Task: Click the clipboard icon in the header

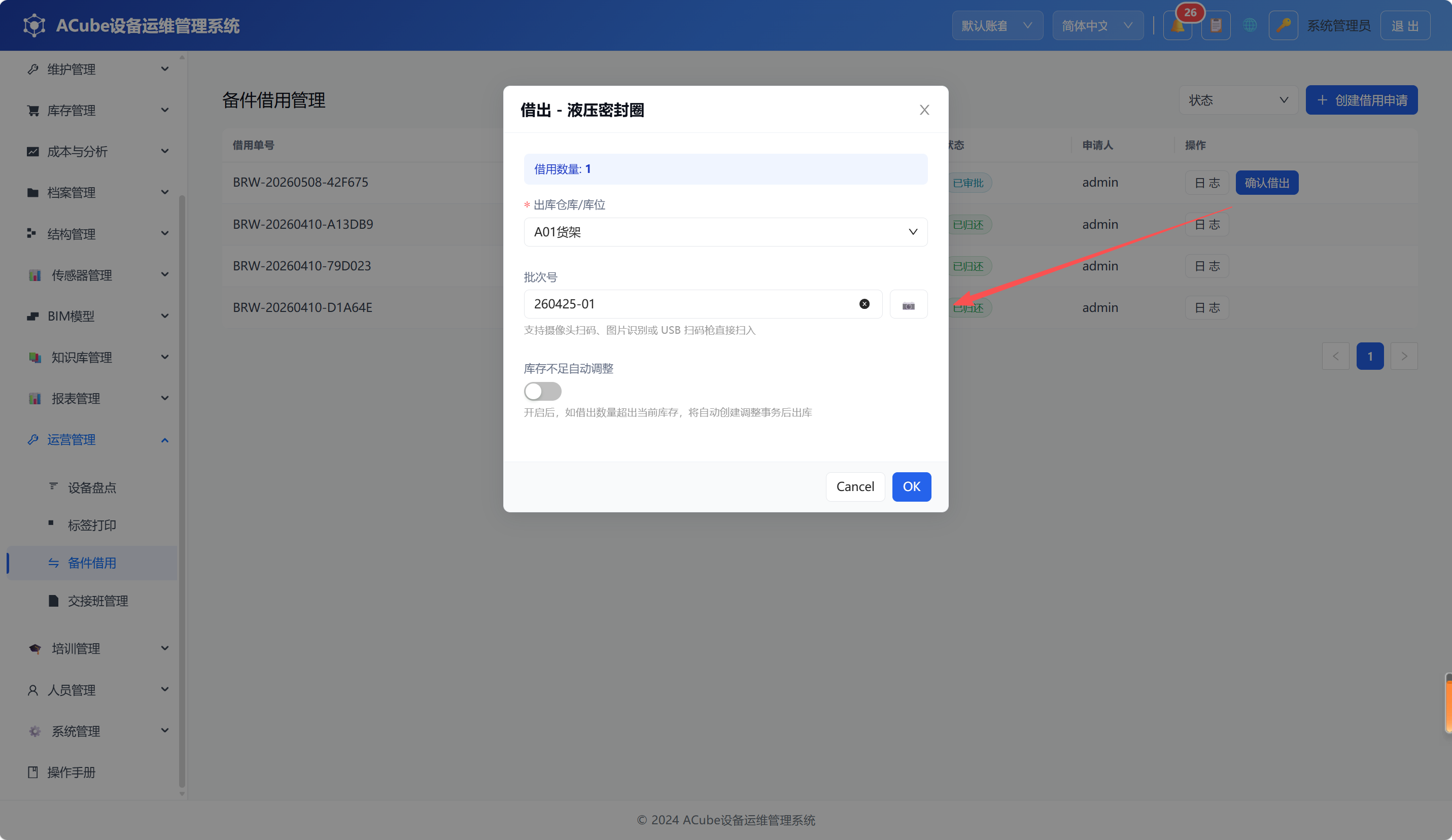Action: [1216, 26]
